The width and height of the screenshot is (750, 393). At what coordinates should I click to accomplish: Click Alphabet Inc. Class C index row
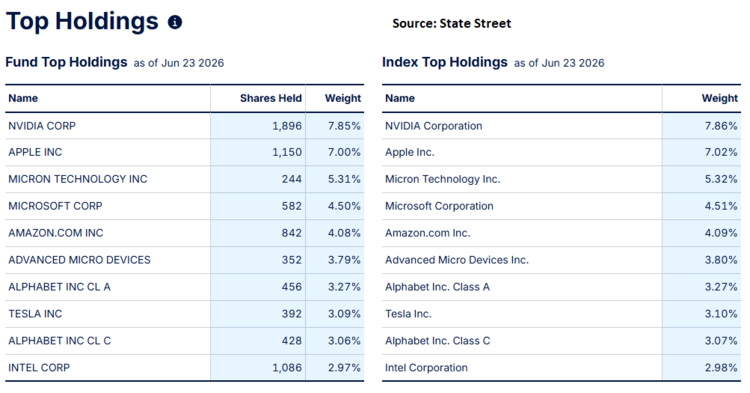(438, 340)
